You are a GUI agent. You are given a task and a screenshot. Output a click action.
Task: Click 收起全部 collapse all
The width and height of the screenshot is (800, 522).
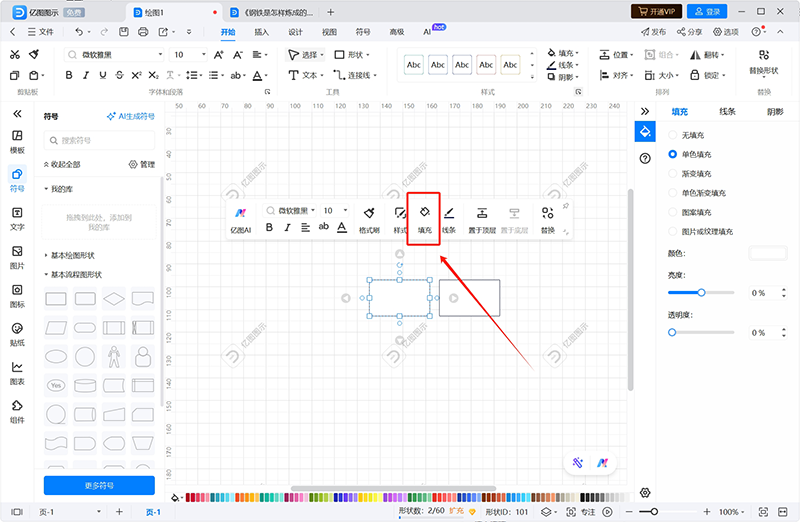(62, 164)
